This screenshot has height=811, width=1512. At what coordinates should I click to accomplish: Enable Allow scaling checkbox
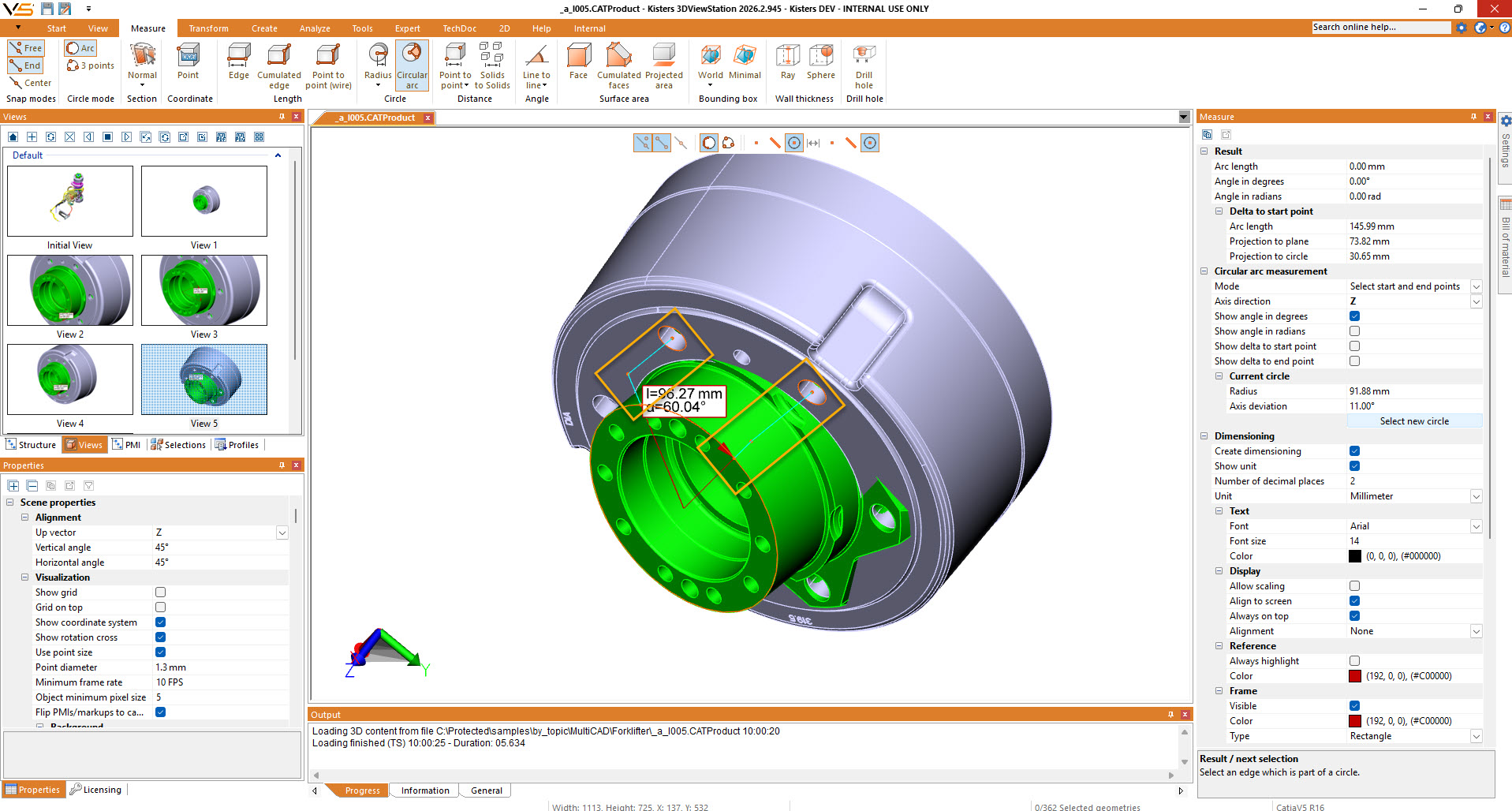[1354, 586]
